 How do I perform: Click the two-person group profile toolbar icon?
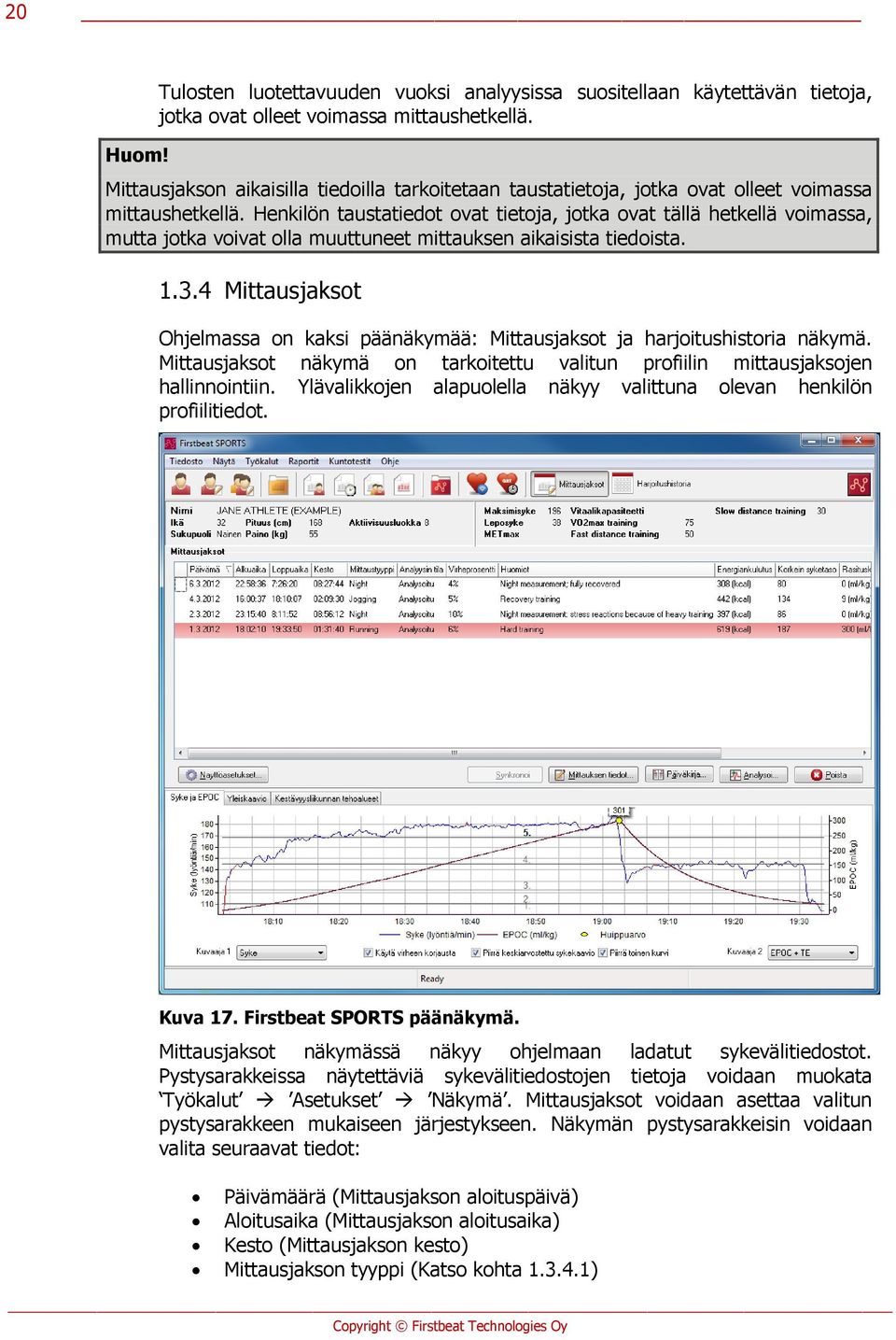[x=243, y=484]
